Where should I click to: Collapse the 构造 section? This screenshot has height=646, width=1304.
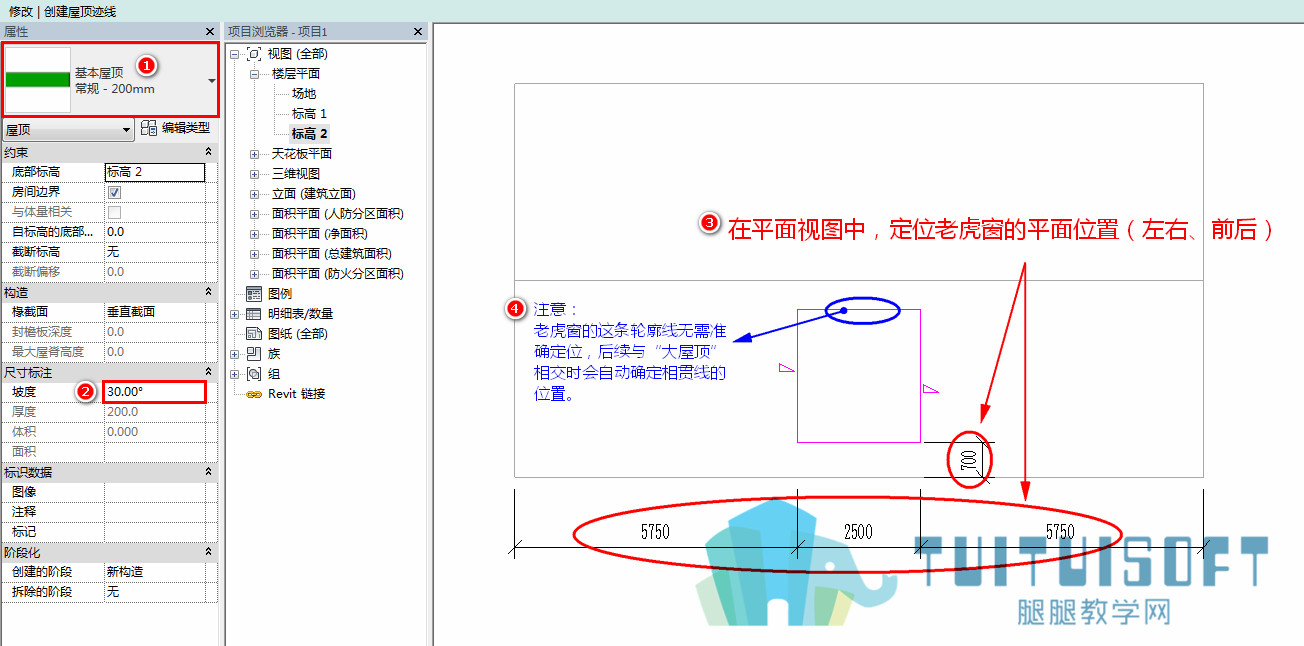pos(208,292)
